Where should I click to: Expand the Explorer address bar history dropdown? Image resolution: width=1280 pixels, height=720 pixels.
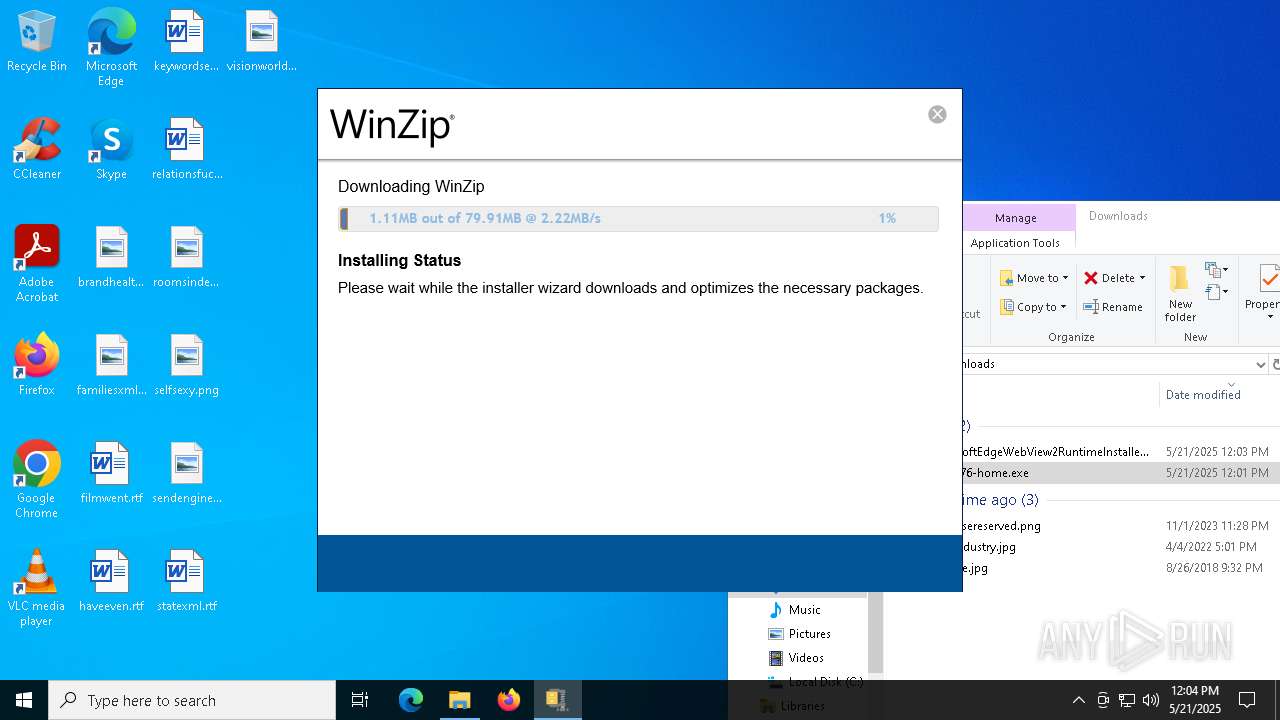click(1260, 364)
